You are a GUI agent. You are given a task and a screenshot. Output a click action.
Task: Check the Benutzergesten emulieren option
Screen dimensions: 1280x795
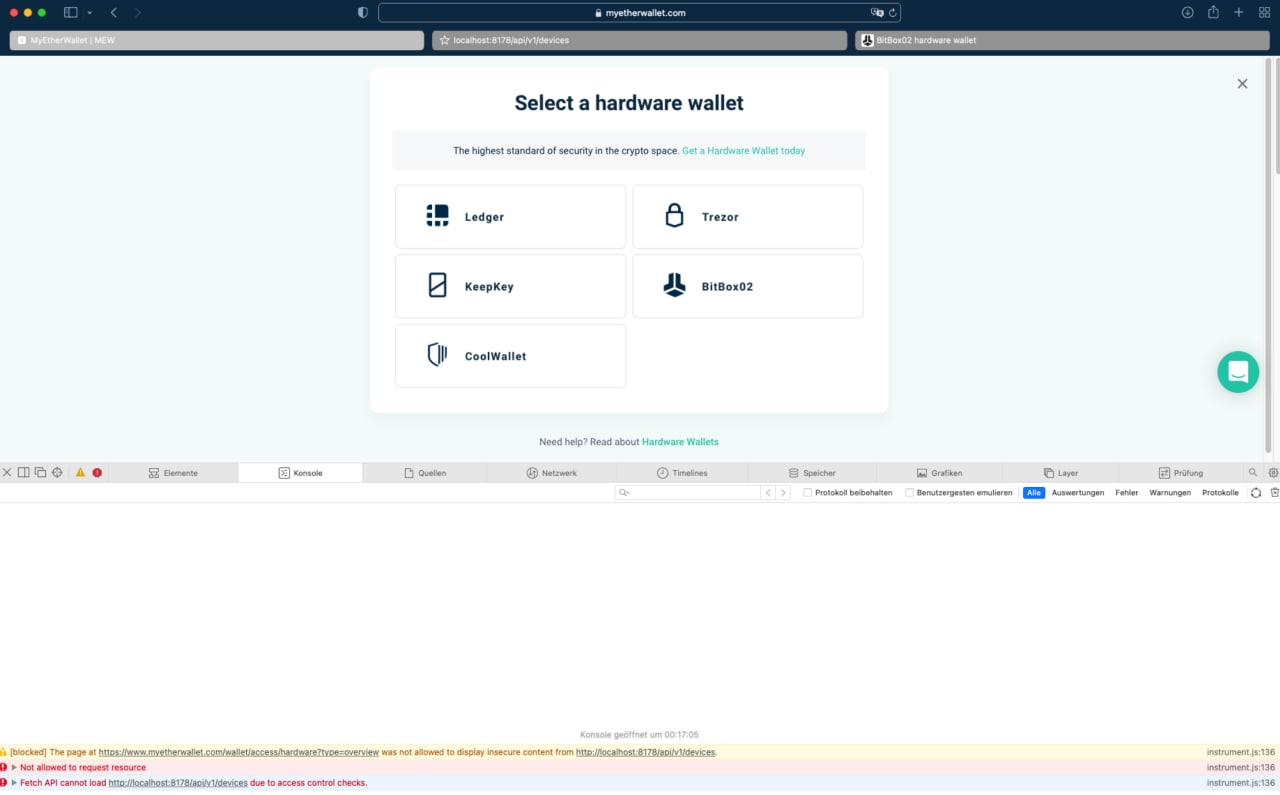point(909,492)
